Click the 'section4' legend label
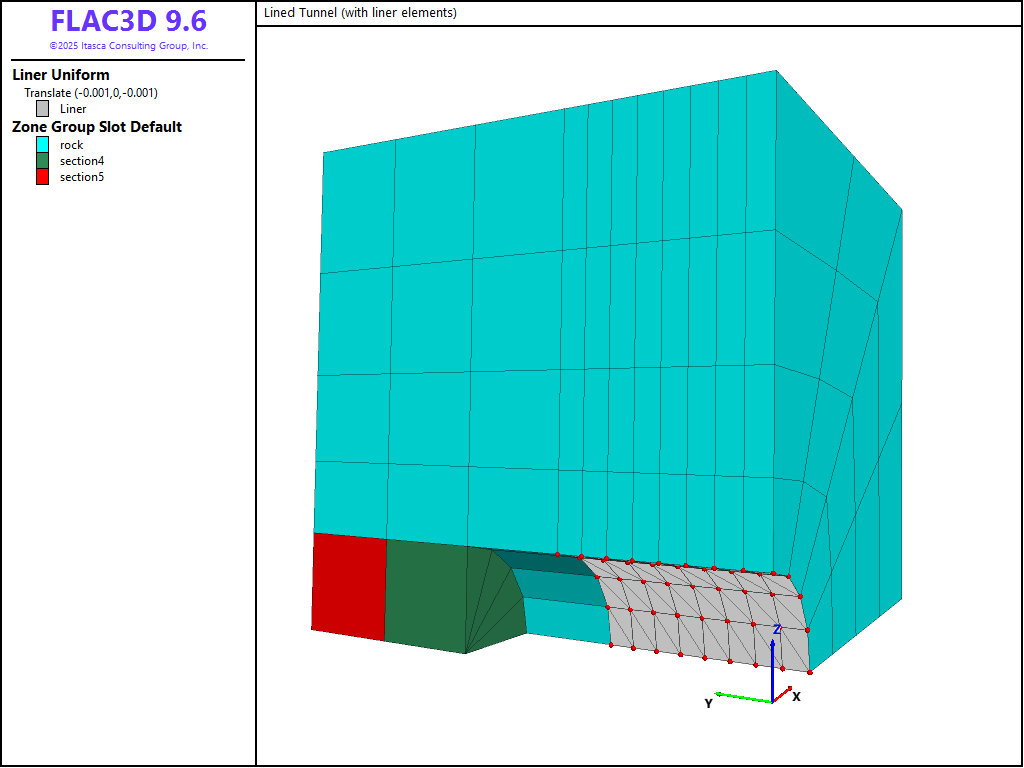Image resolution: width=1024 pixels, height=768 pixels. [82, 161]
